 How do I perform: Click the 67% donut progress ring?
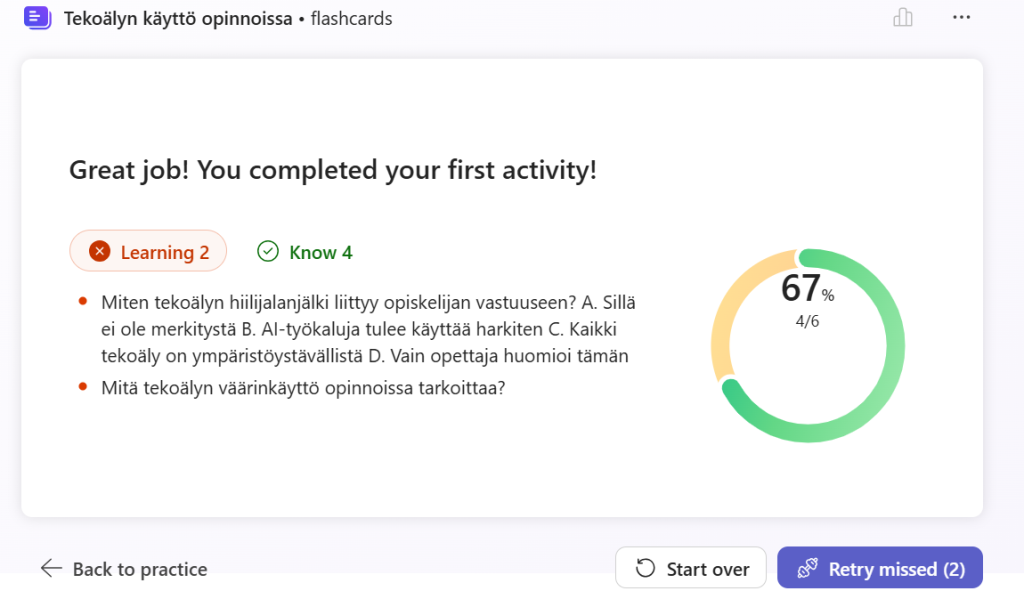(806, 345)
